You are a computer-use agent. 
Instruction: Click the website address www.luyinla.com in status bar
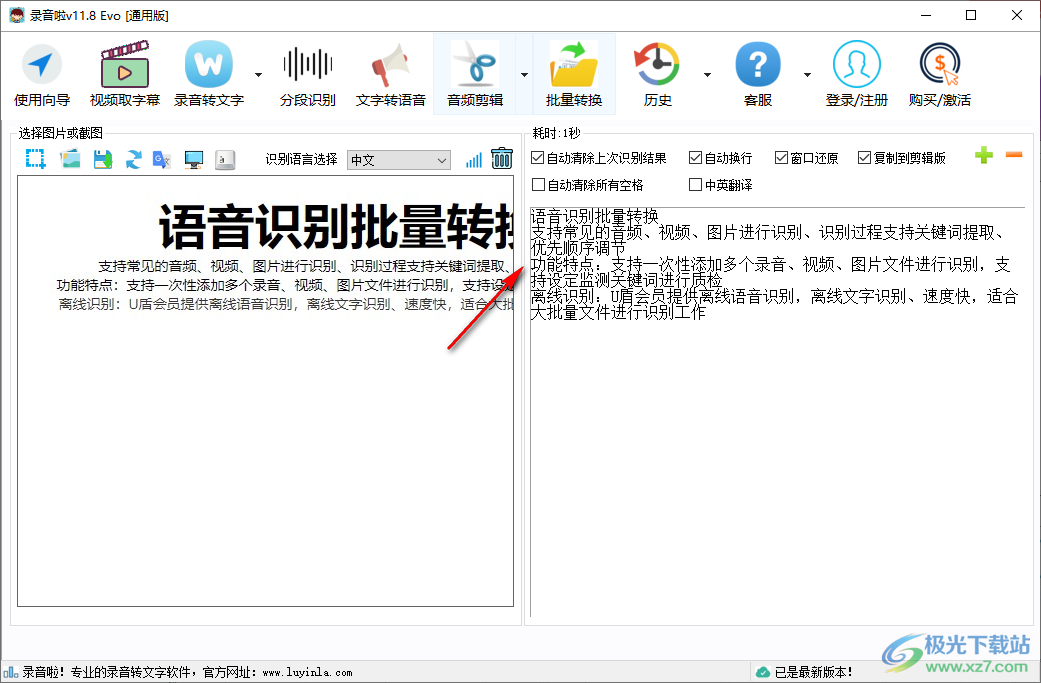pos(307,672)
